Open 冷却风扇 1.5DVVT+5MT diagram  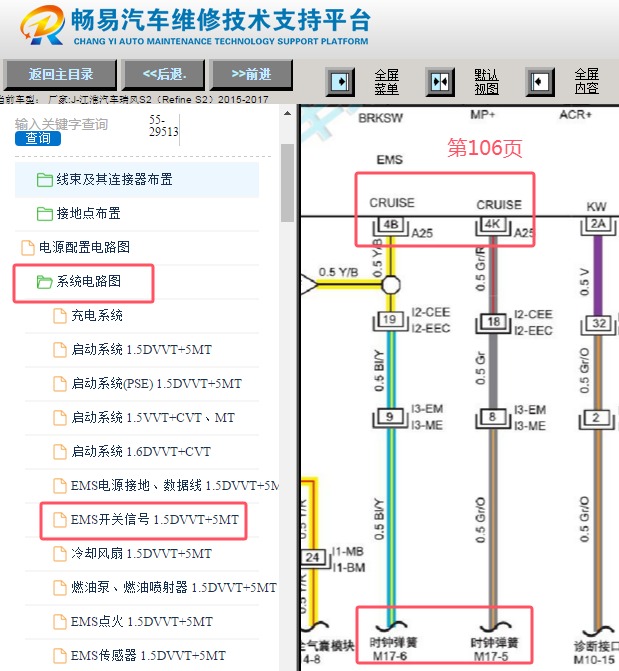pyautogui.click(x=141, y=553)
